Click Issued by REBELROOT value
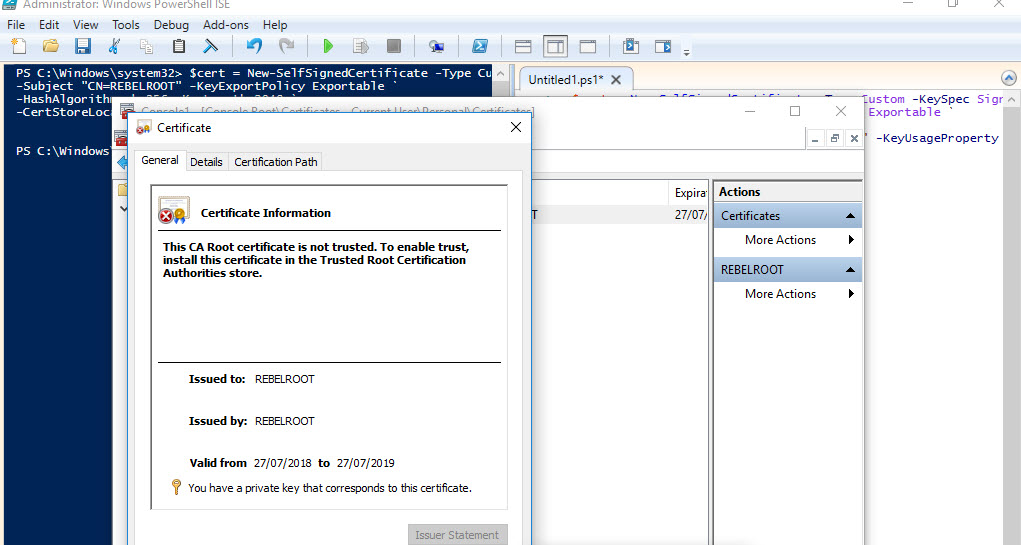The width and height of the screenshot is (1021, 545). 285,421
